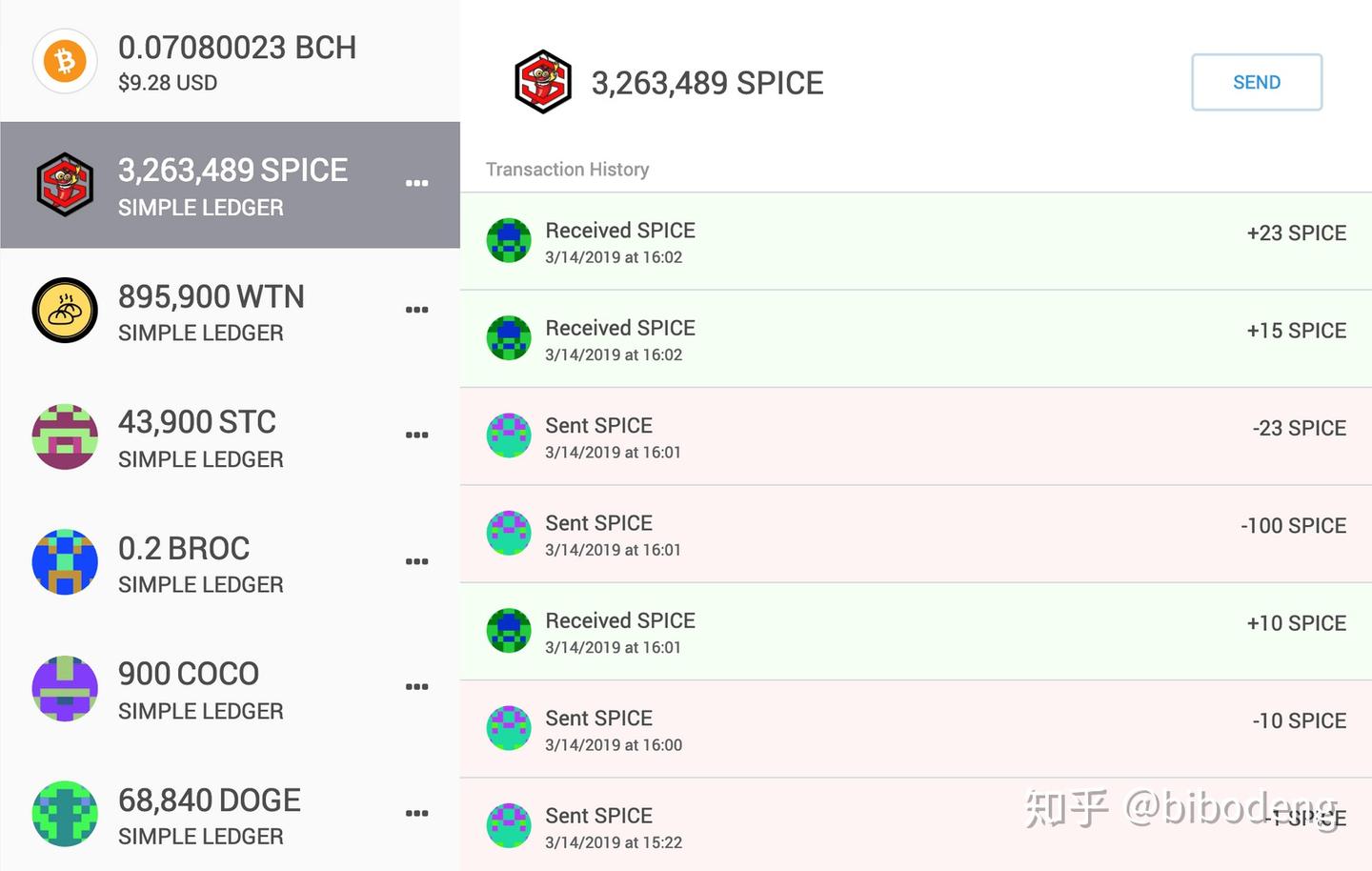This screenshot has width=1372, height=871.
Task: Select the Bitcoin Cash wallet icon
Action: (x=64, y=60)
